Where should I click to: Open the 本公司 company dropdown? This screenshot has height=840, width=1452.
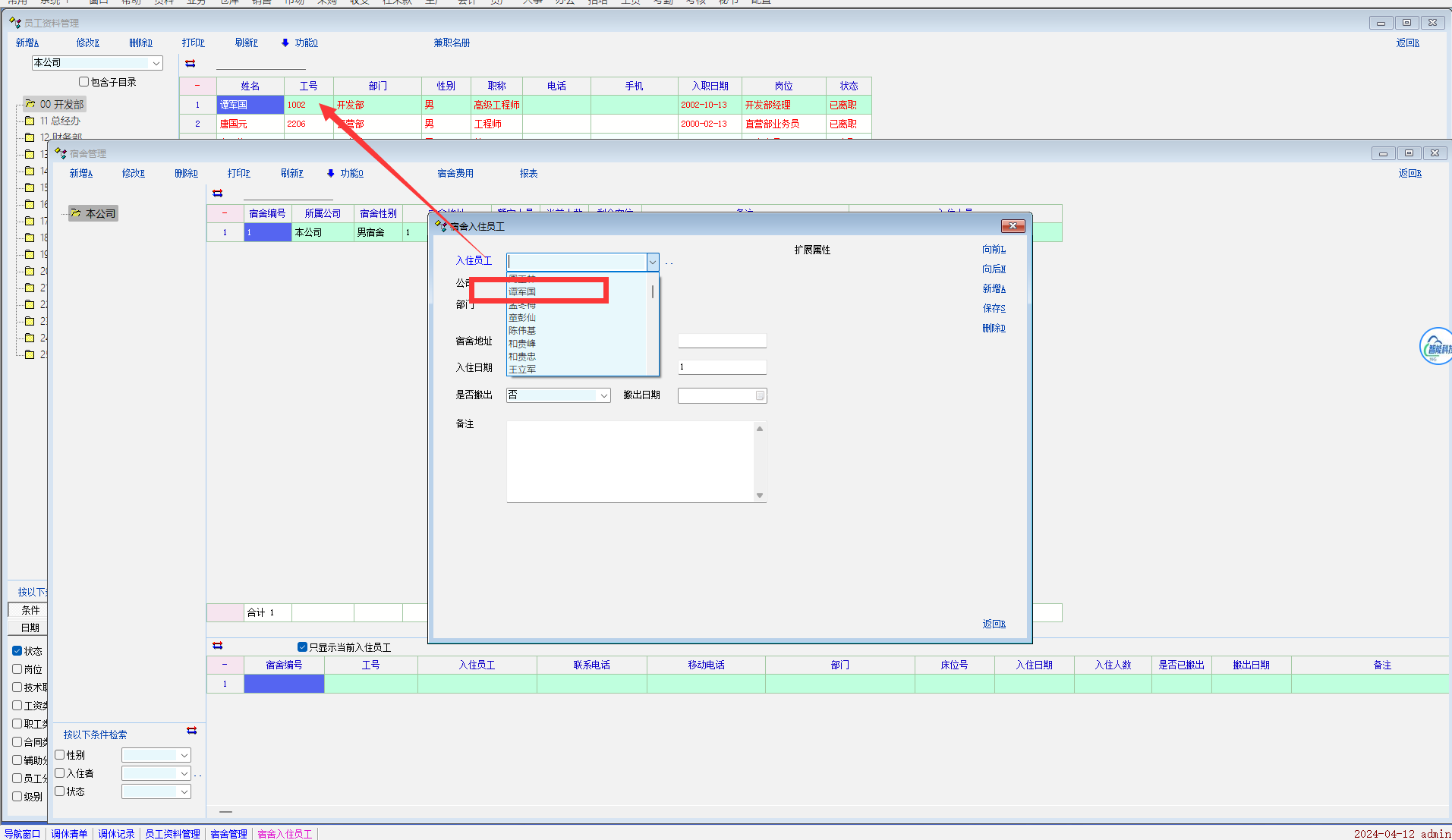coord(156,63)
